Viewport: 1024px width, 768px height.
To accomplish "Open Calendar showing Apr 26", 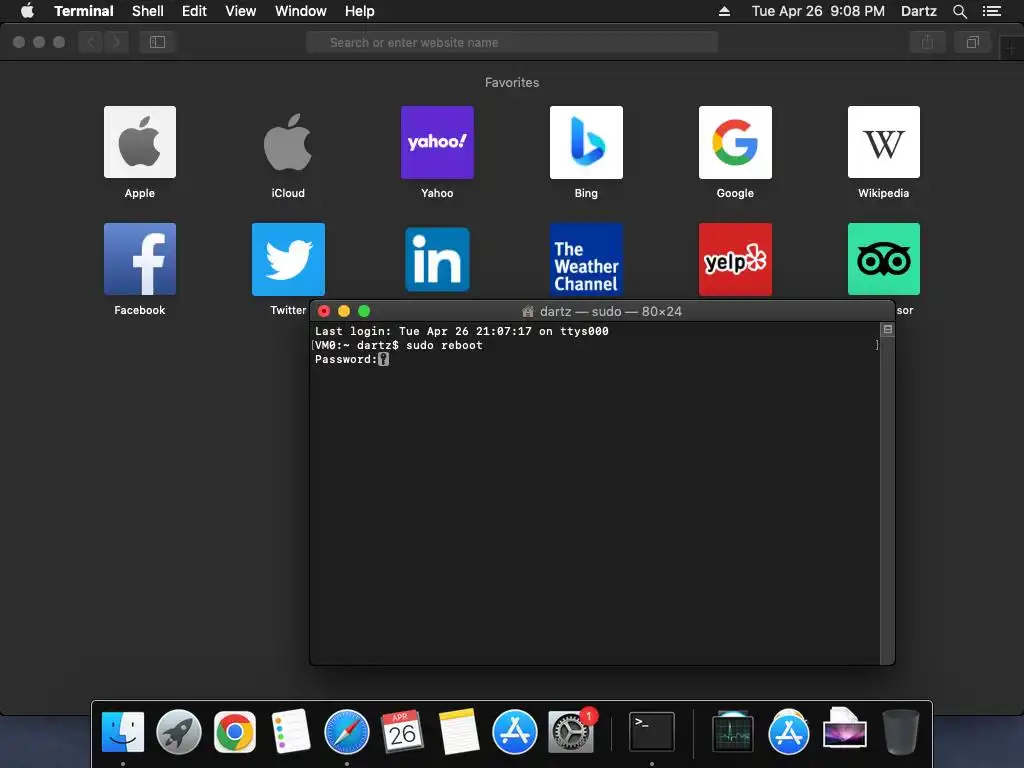I will point(402,731).
